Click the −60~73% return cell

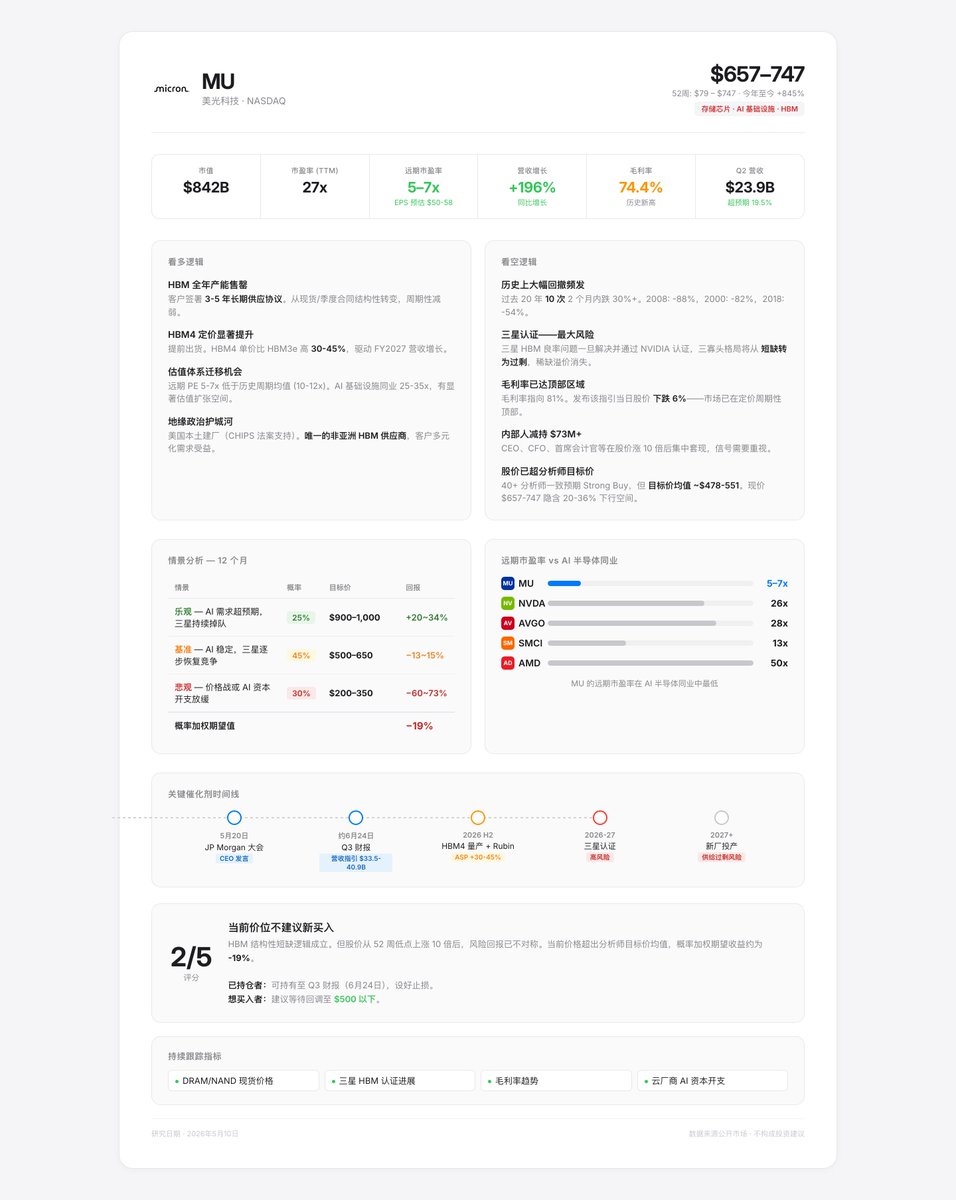[x=426, y=693]
